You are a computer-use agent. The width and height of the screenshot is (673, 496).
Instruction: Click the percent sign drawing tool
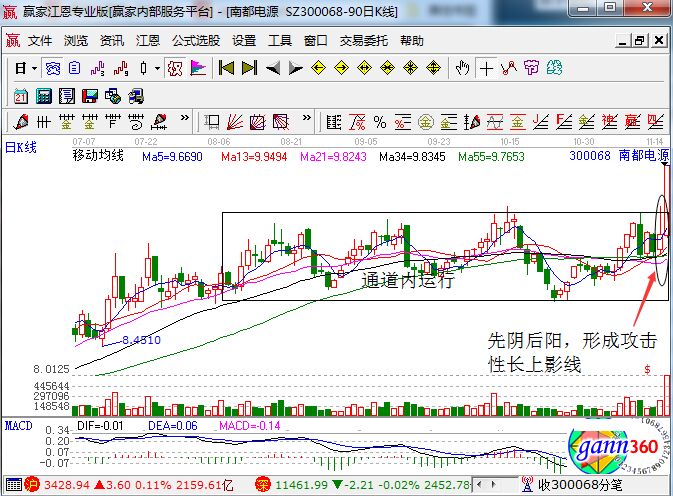[379, 122]
